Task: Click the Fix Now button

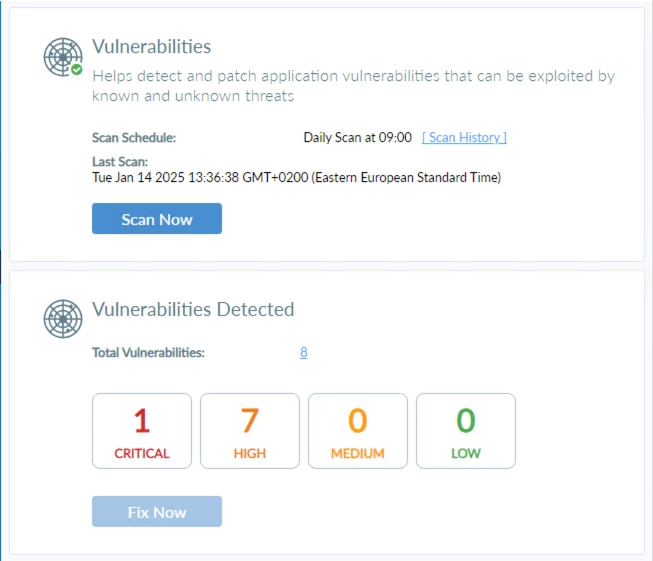Action: (x=157, y=511)
